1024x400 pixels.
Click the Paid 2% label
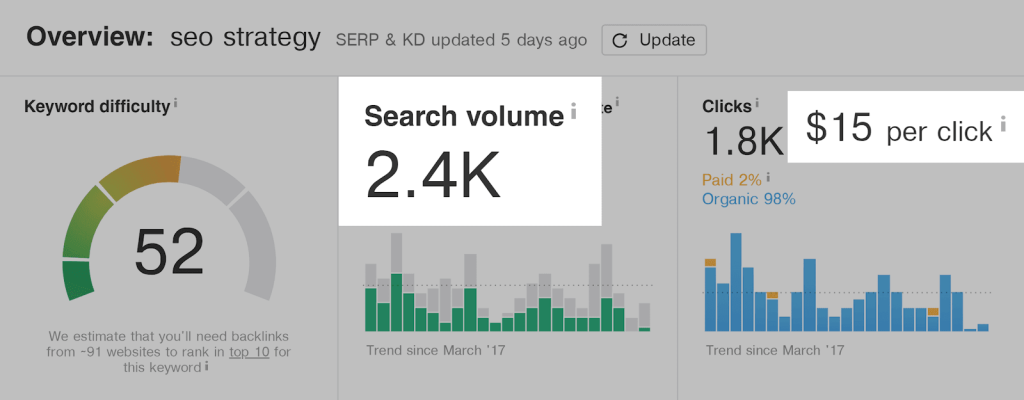pyautogui.click(x=733, y=179)
